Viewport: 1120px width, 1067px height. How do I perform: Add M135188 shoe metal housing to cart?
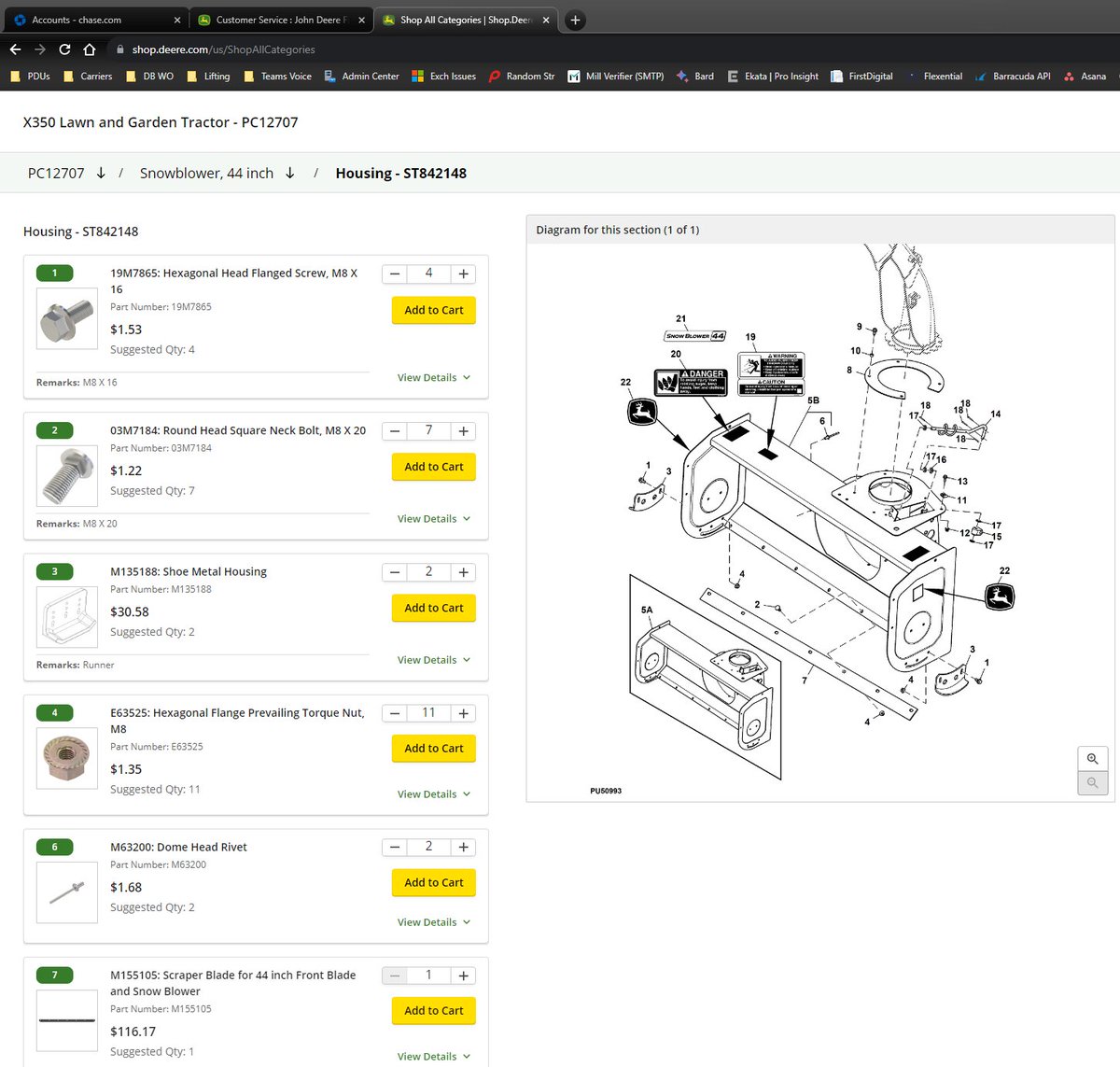tap(434, 608)
